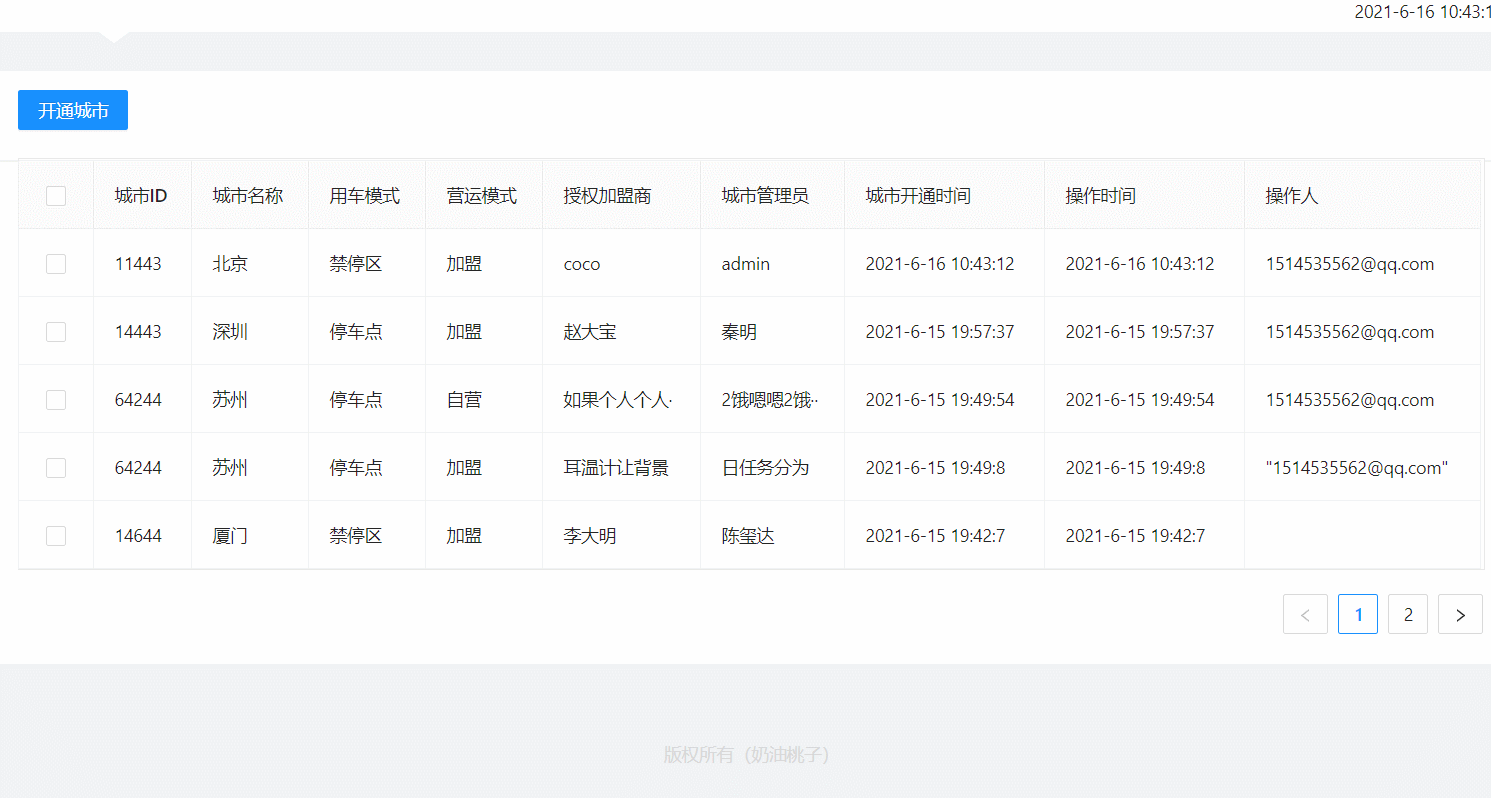Select the first 苏州 row checkbox
1491x798 pixels.
(x=56, y=399)
